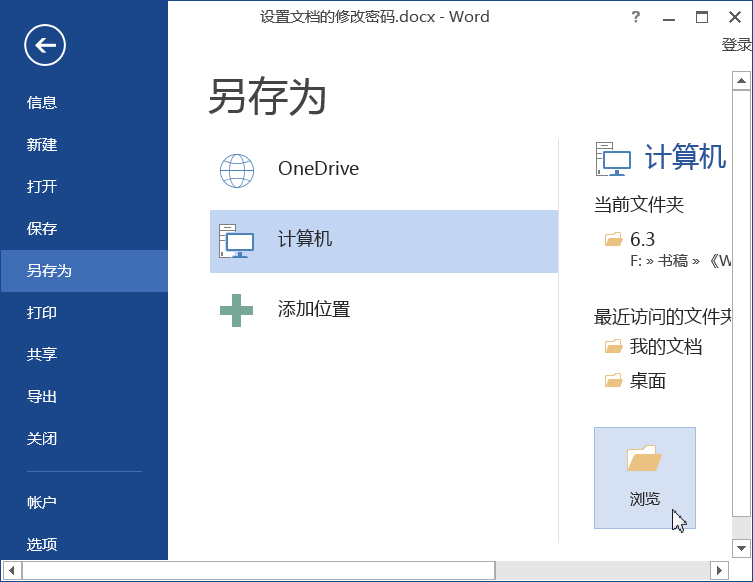The width and height of the screenshot is (753, 582).
Task: Click the vertical scrollbar down arrow
Action: coord(741,548)
